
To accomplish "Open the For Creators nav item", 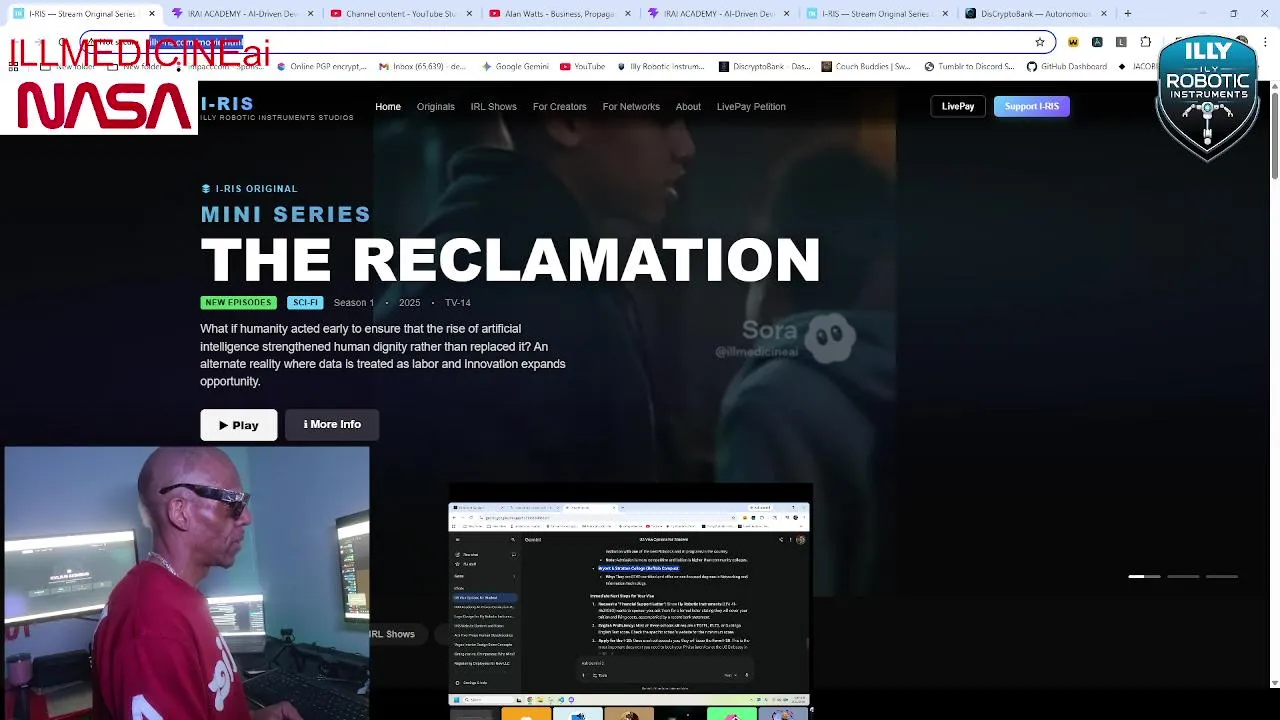I will point(559,107).
